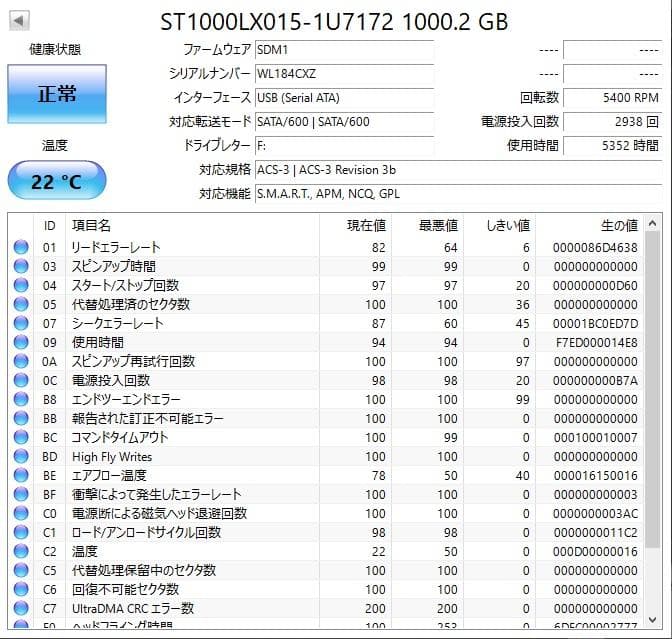Click the しきい値 column header
672x639 pixels.
point(500,225)
